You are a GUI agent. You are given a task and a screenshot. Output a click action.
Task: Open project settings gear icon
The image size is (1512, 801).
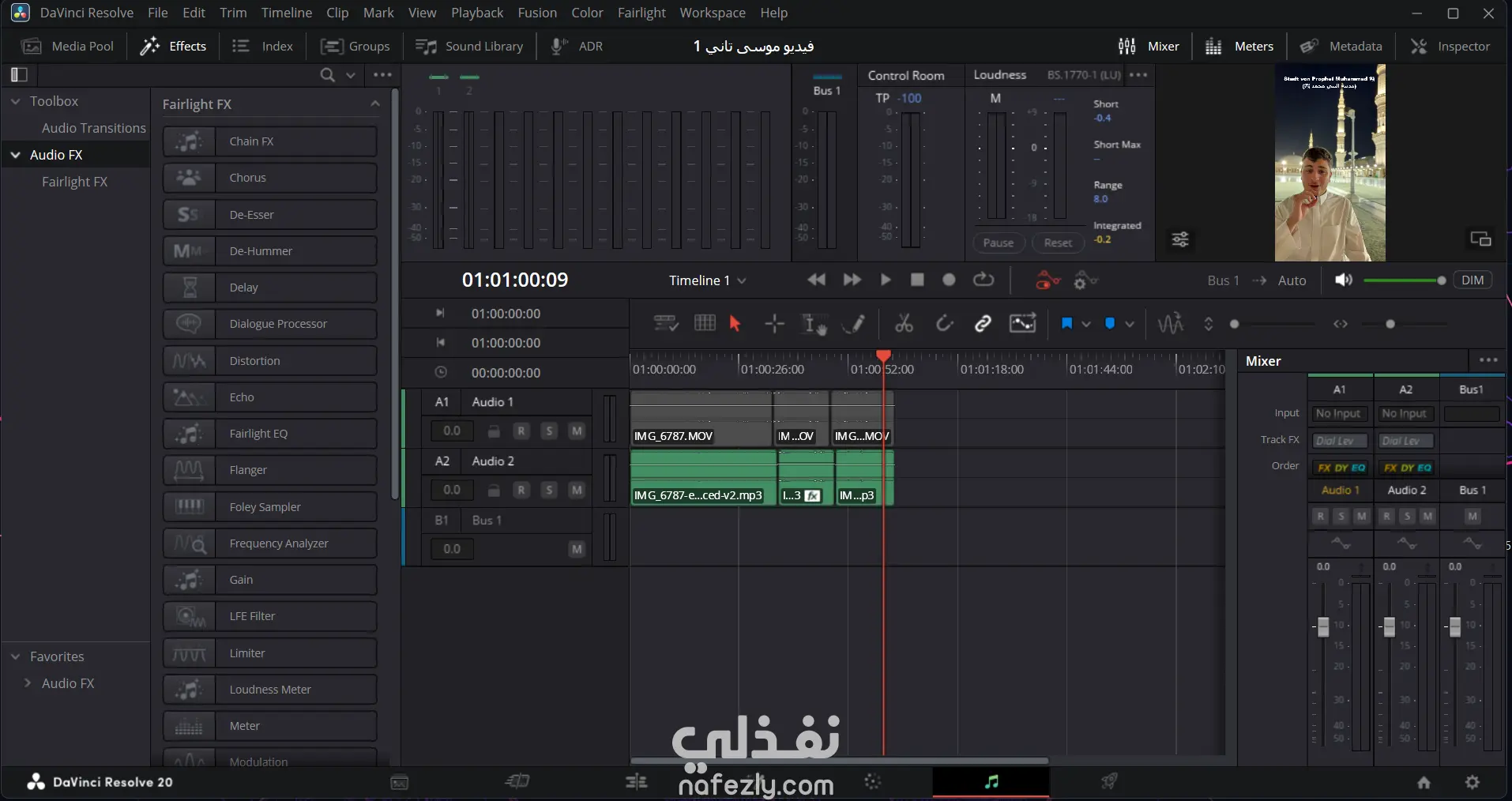click(x=1473, y=782)
